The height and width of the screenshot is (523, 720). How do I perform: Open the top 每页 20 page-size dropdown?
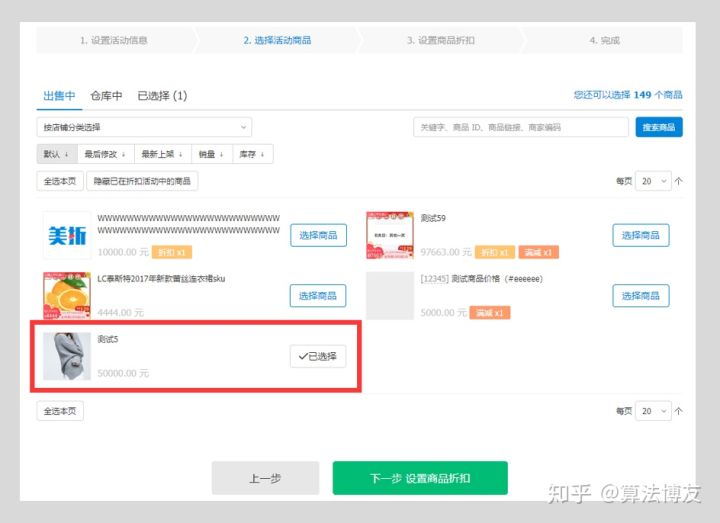[655, 181]
